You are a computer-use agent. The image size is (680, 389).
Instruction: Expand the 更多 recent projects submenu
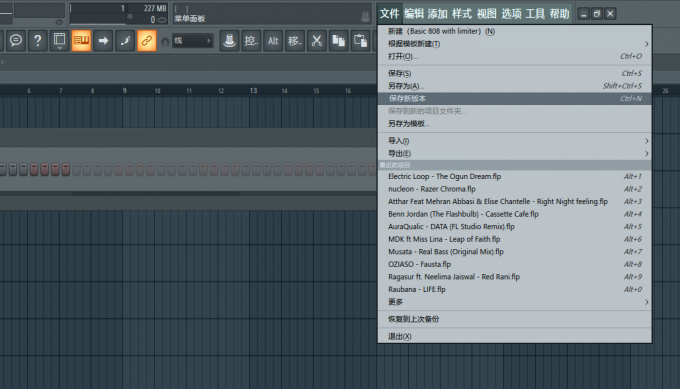click(514, 302)
